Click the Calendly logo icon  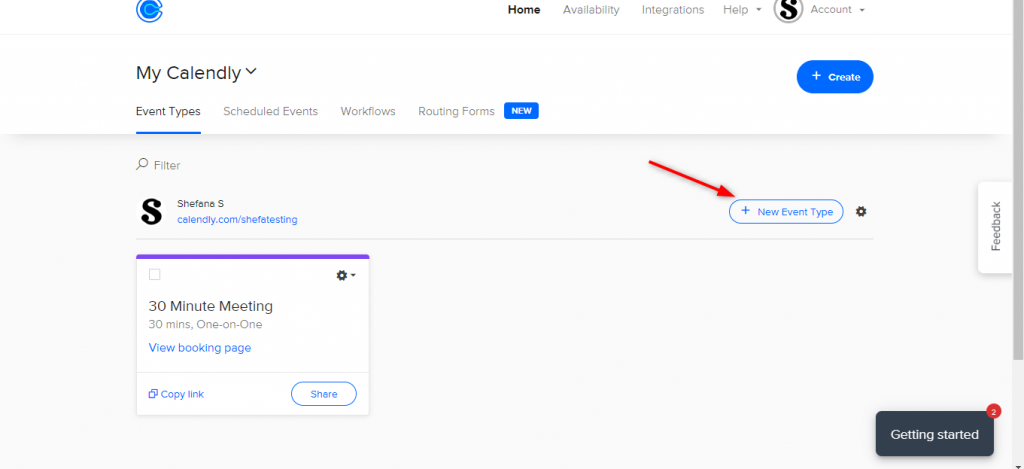(x=150, y=10)
